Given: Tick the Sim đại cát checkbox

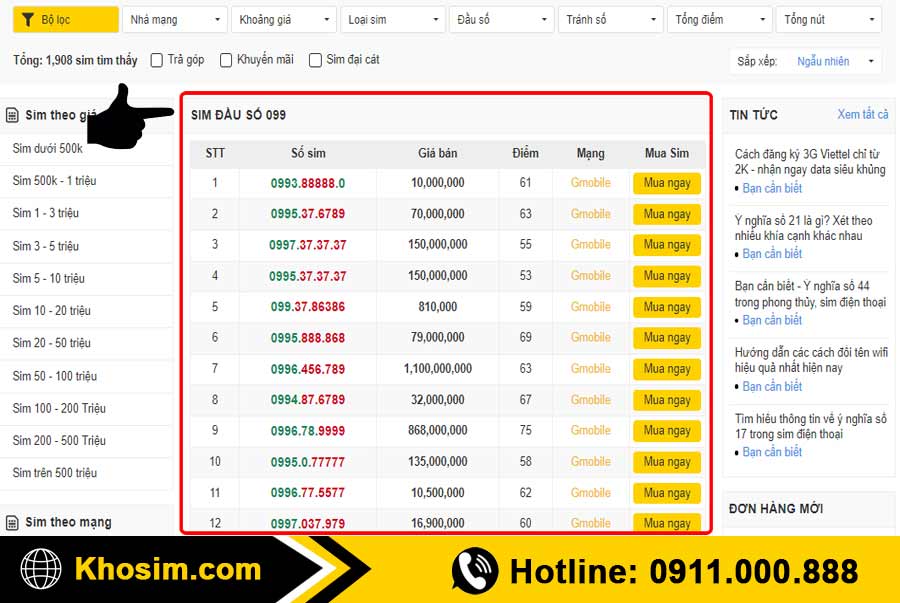Looking at the screenshot, I should [x=315, y=60].
